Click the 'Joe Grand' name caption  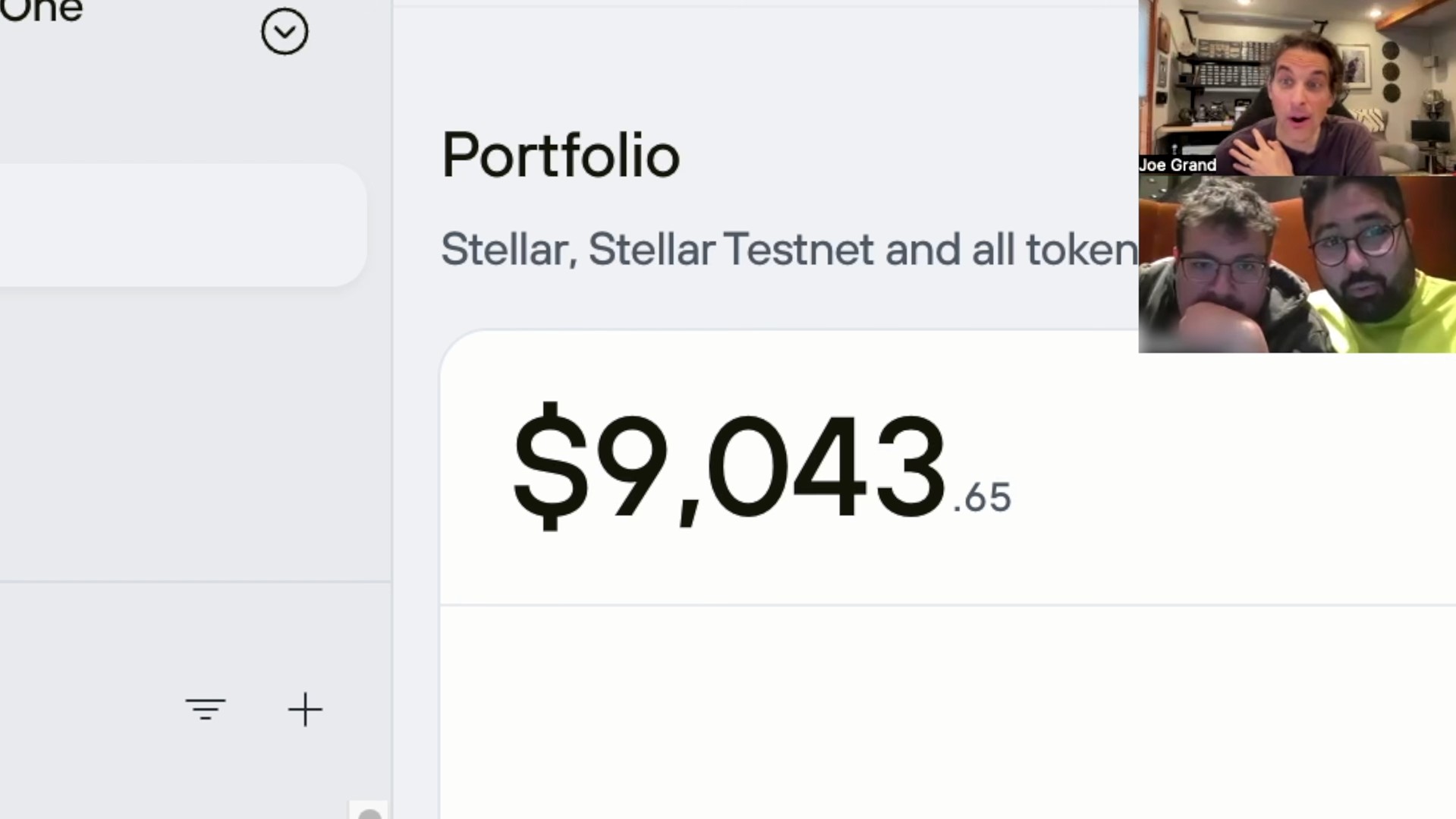click(x=1178, y=165)
